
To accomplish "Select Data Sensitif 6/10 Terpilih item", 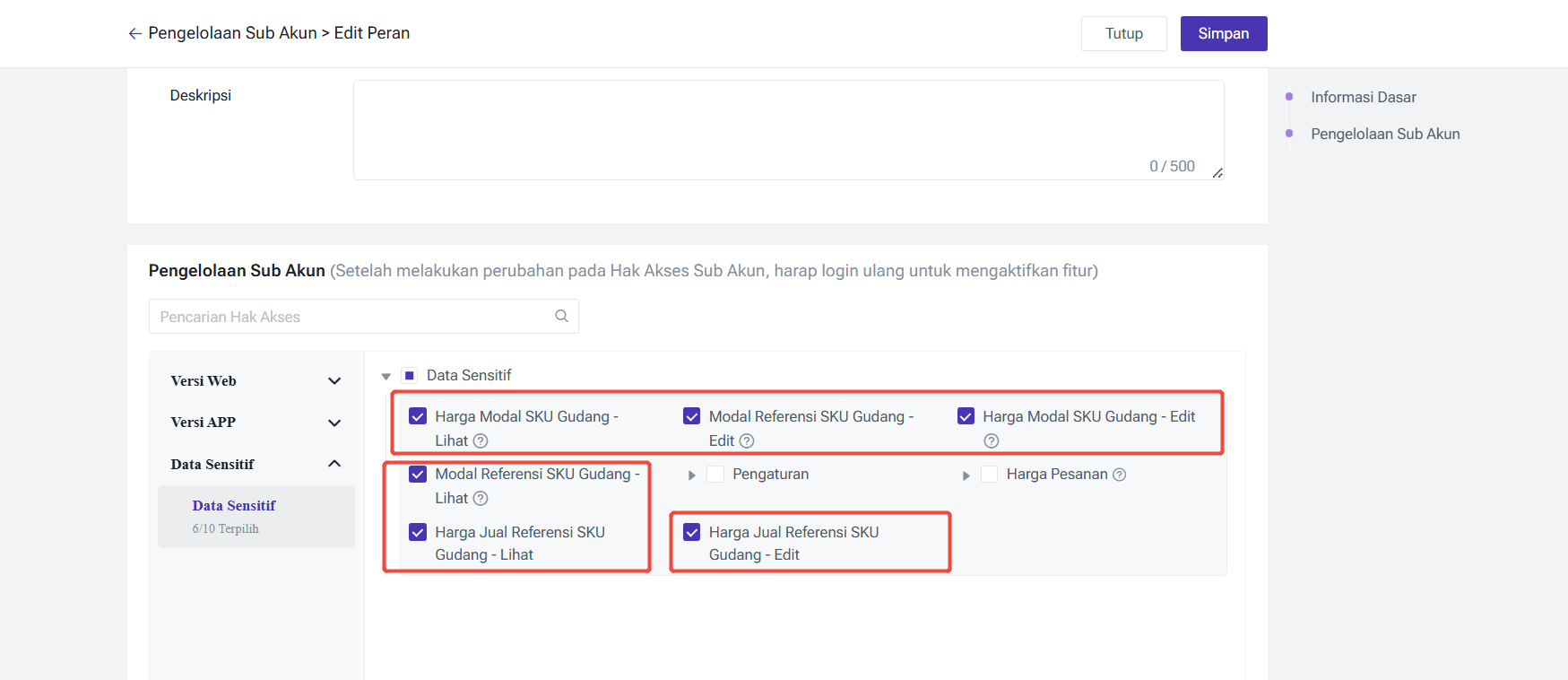I will (256, 517).
